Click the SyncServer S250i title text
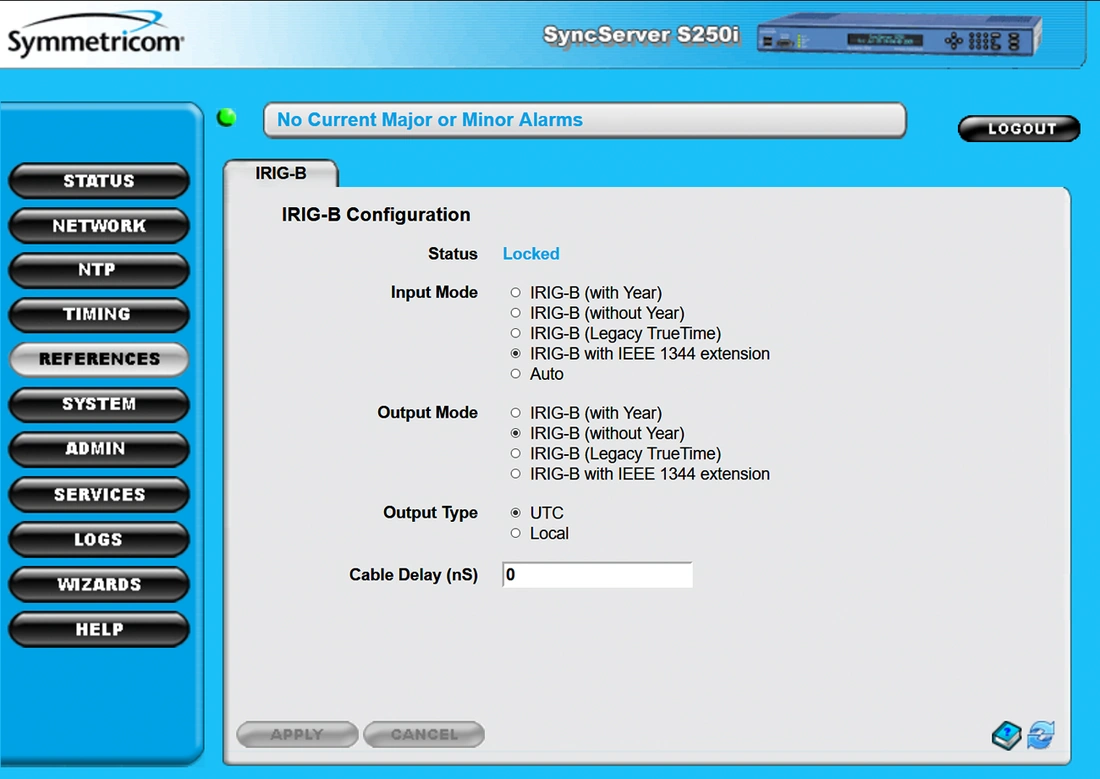 [x=641, y=34]
